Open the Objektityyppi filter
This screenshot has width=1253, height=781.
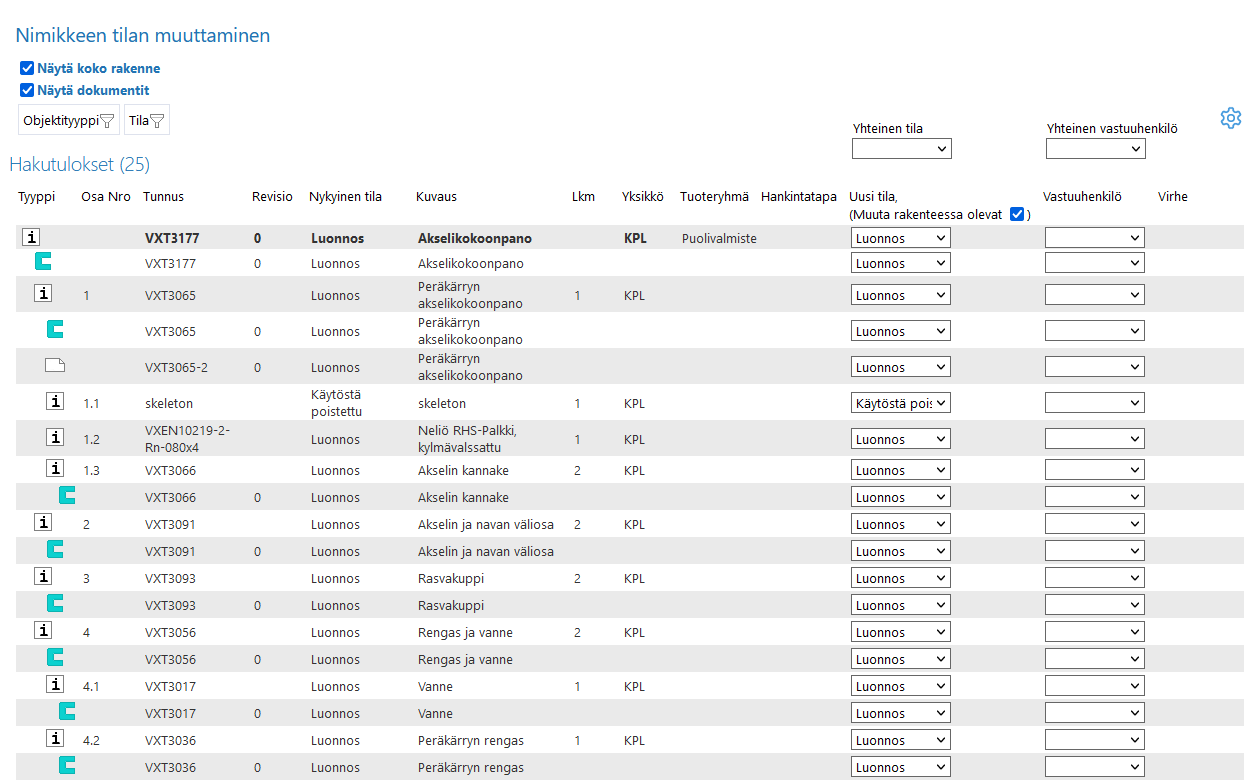tap(69, 120)
